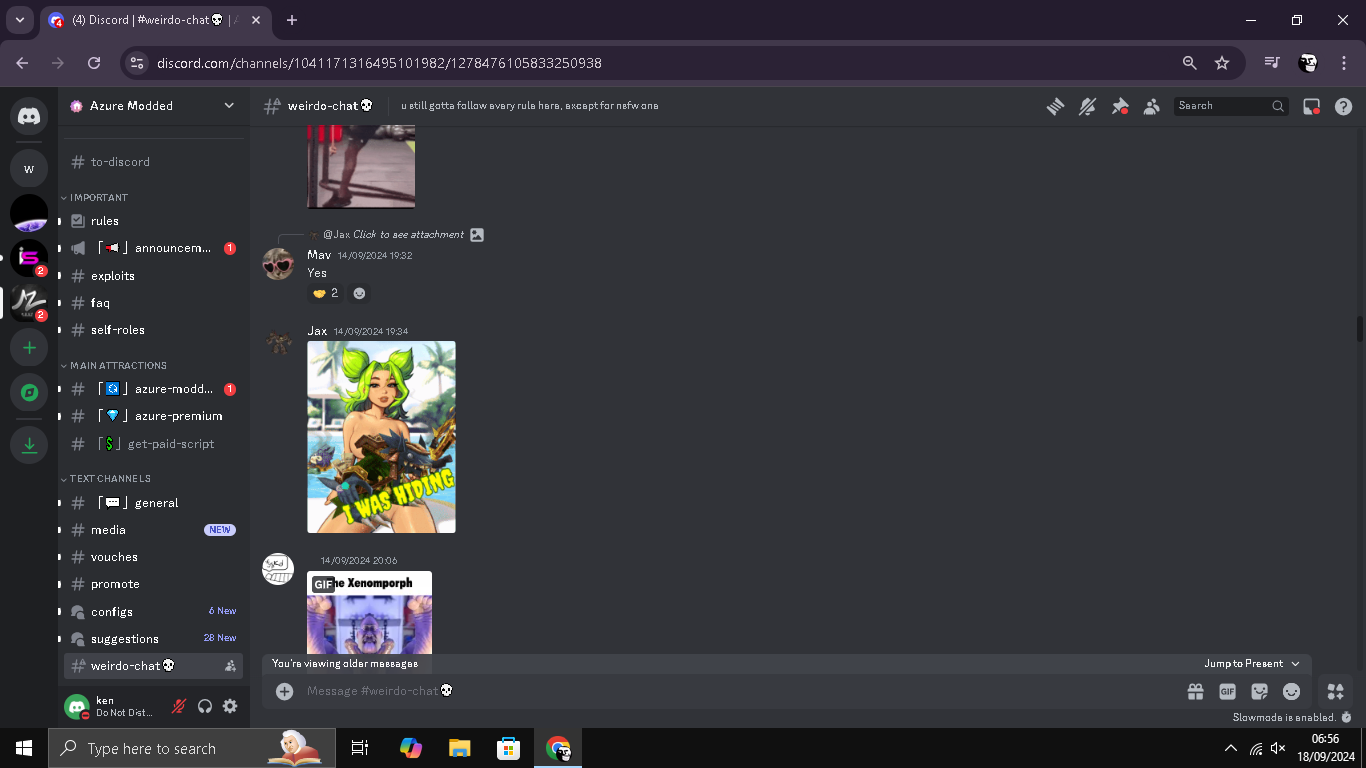Toggle microphone mute in user panel
1366x768 pixels.
tap(179, 706)
